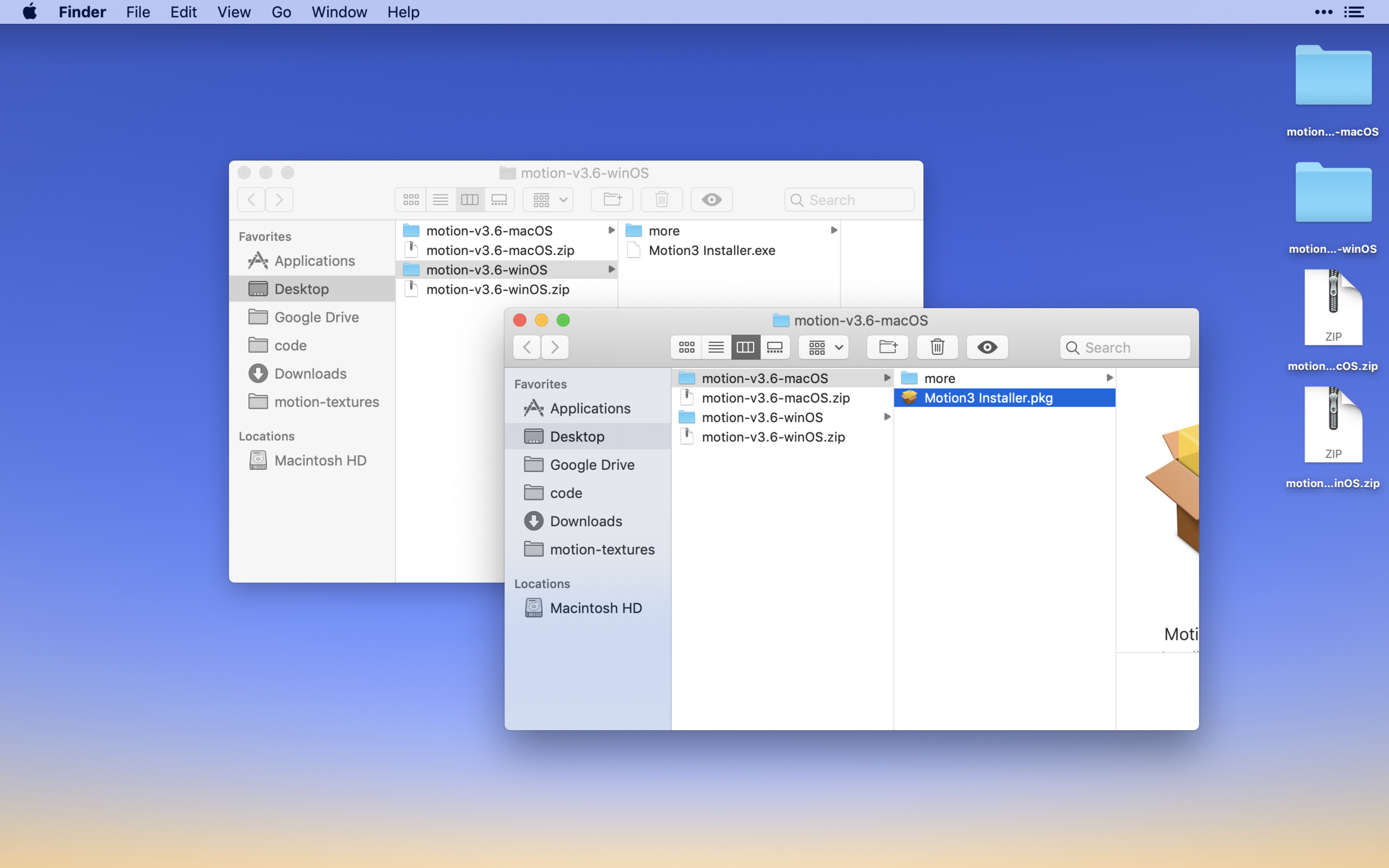
Task: Open Applications in macOS window sidebar
Action: point(587,408)
